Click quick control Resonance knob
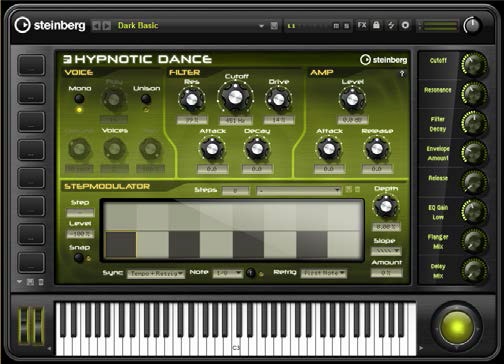This screenshot has width=504, height=364. pyautogui.click(x=474, y=94)
